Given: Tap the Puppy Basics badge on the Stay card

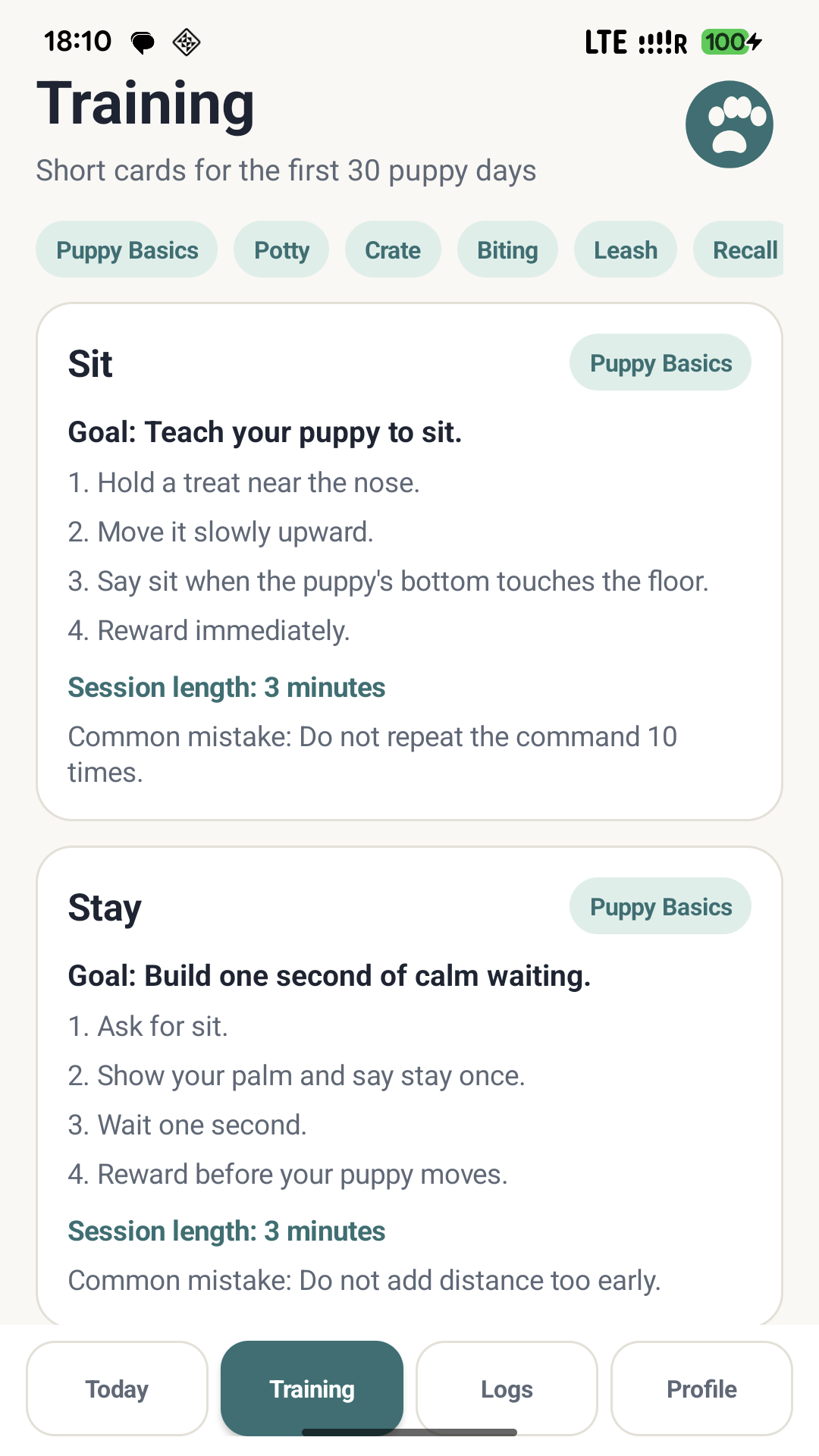Looking at the screenshot, I should pyautogui.click(x=660, y=906).
